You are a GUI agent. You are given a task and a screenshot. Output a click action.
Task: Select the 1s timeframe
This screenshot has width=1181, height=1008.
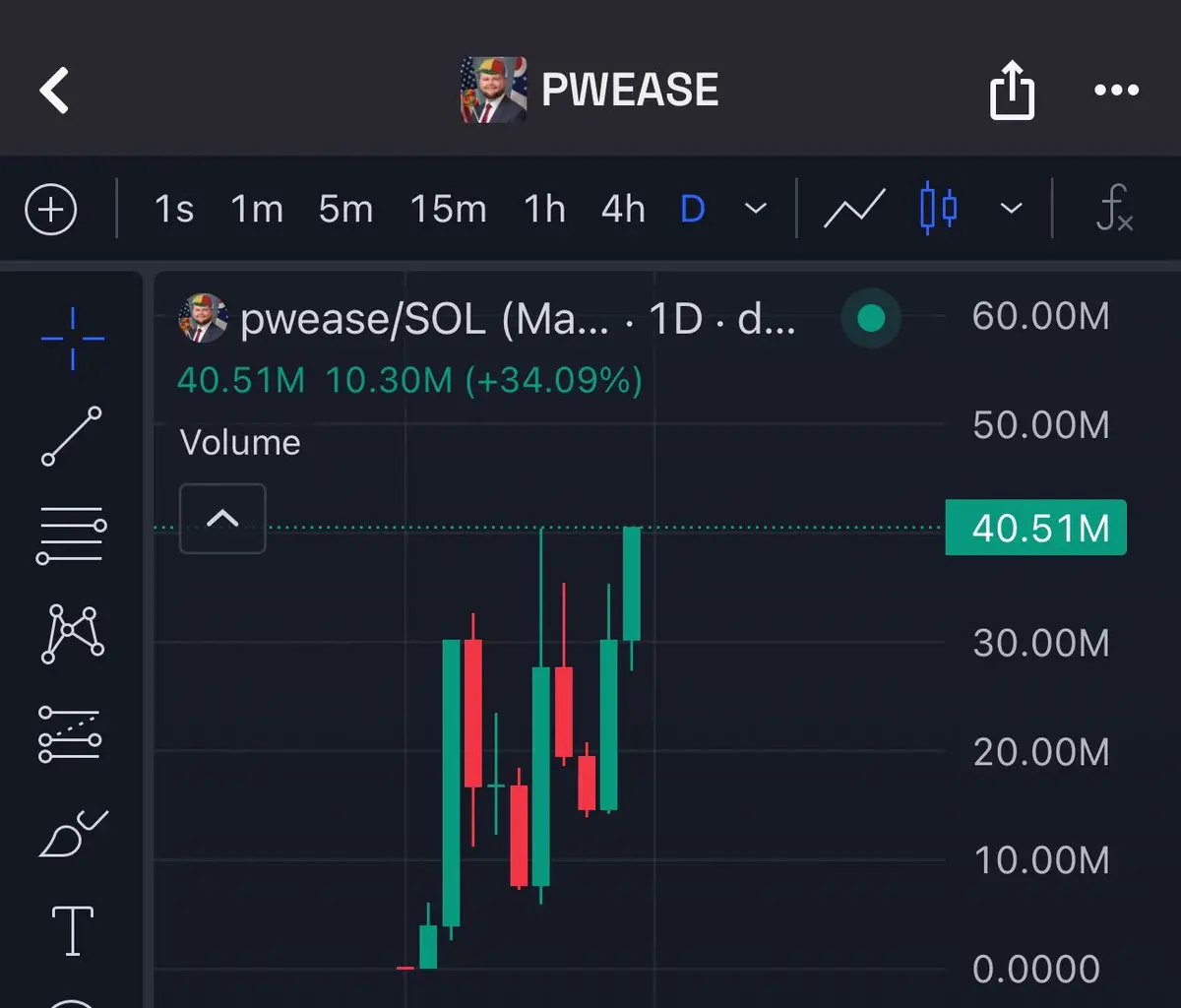pyautogui.click(x=174, y=210)
